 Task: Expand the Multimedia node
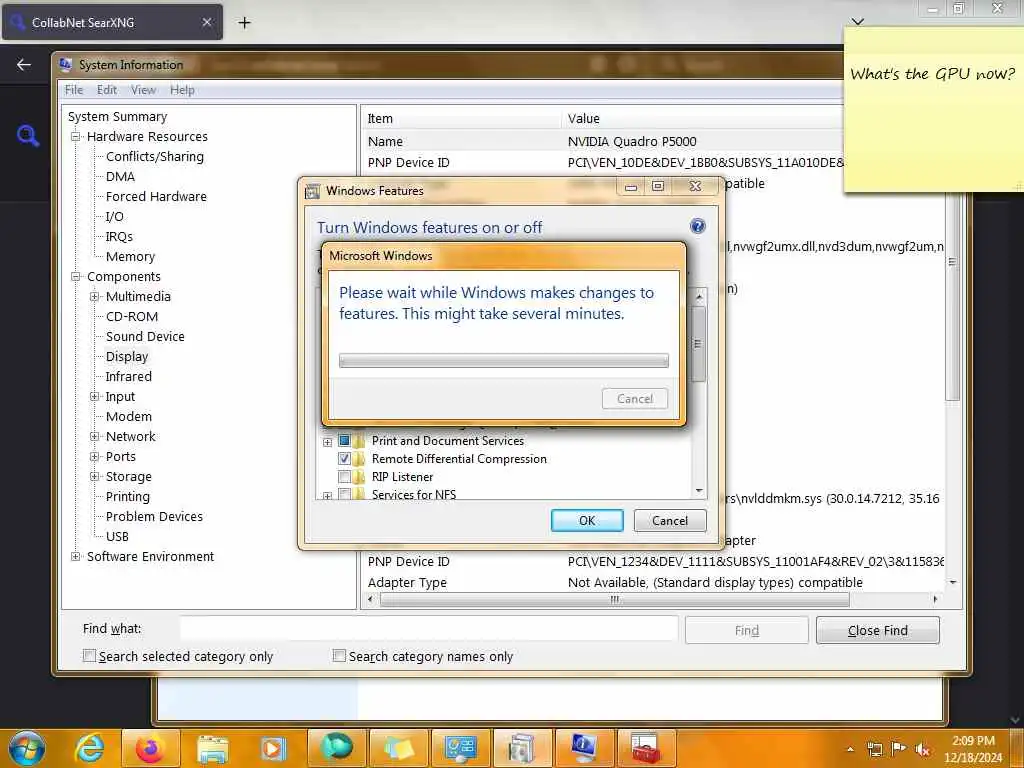point(95,296)
